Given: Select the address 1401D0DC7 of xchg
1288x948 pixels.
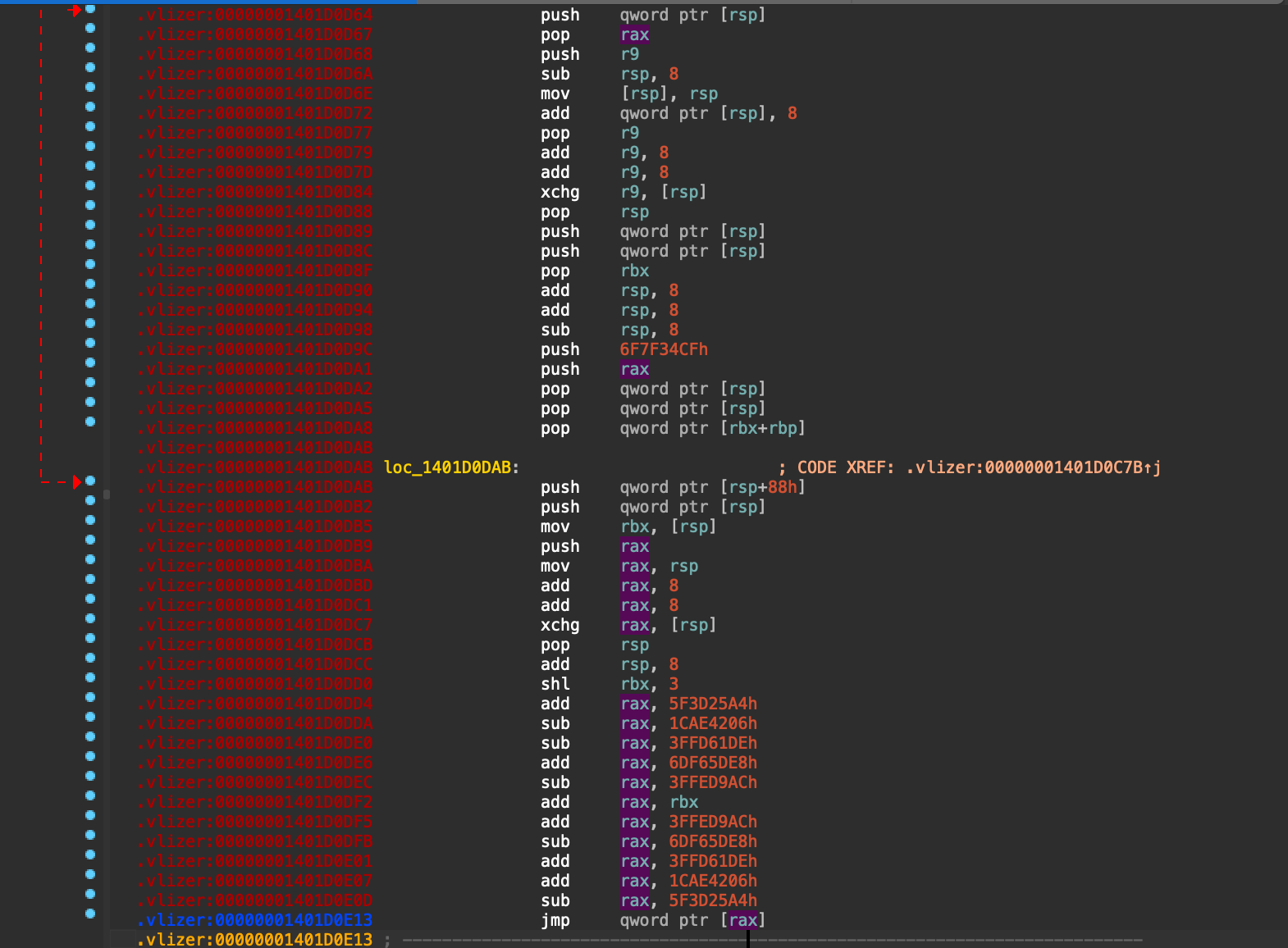Looking at the screenshot, I should coord(255,625).
